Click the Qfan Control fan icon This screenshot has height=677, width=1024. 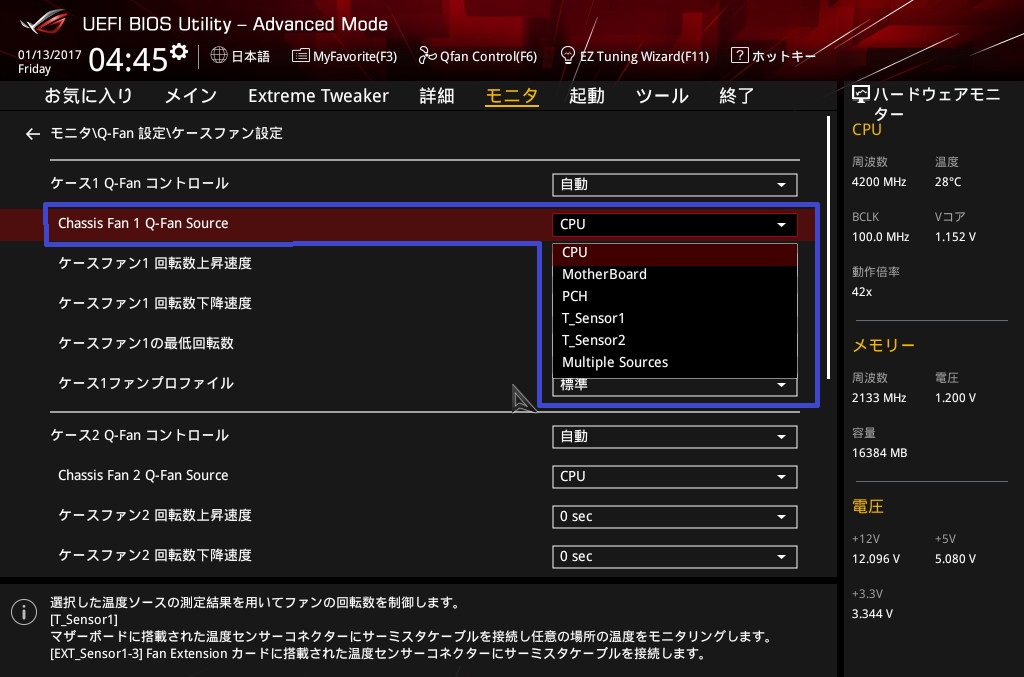(x=427, y=55)
